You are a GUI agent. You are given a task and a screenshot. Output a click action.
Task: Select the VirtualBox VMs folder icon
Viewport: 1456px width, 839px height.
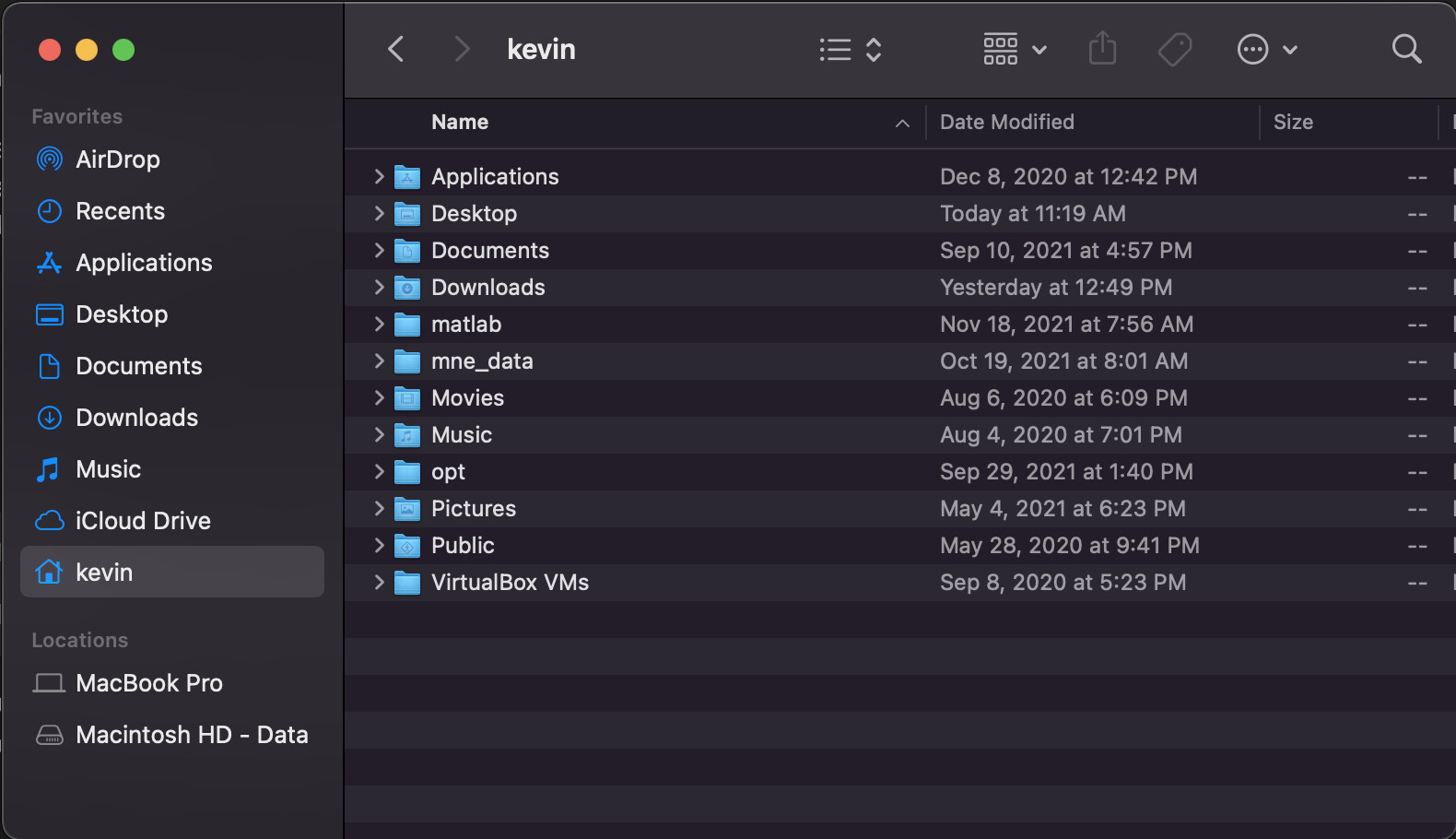[x=407, y=583]
